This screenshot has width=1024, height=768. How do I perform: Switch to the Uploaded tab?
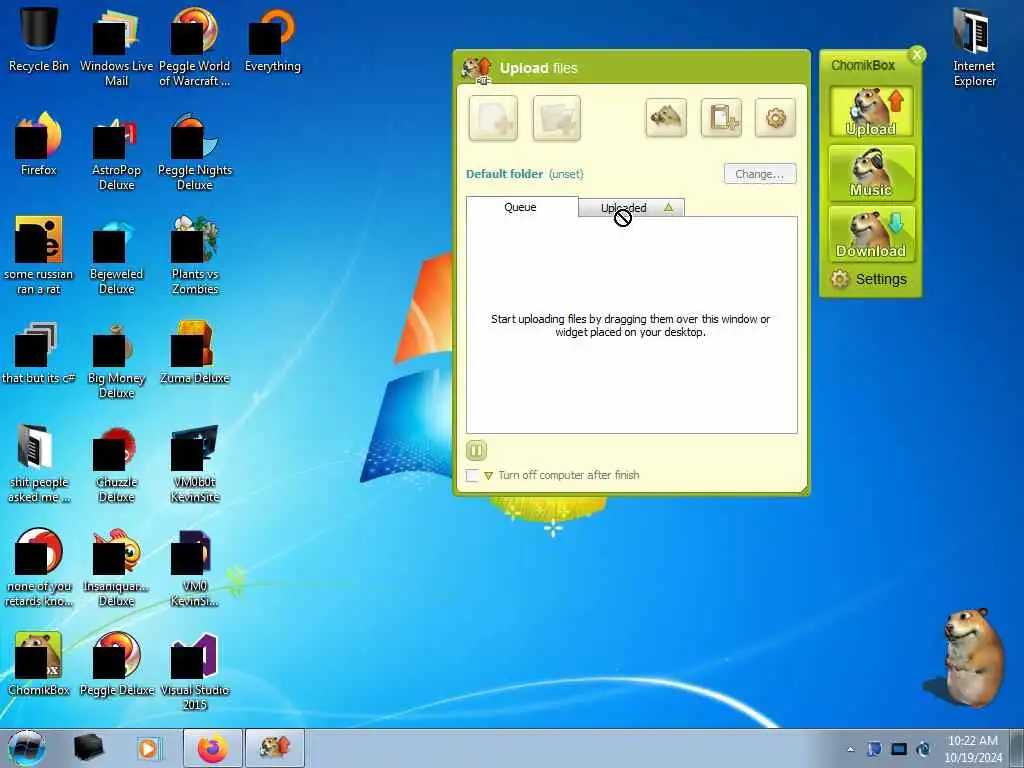[x=631, y=208]
